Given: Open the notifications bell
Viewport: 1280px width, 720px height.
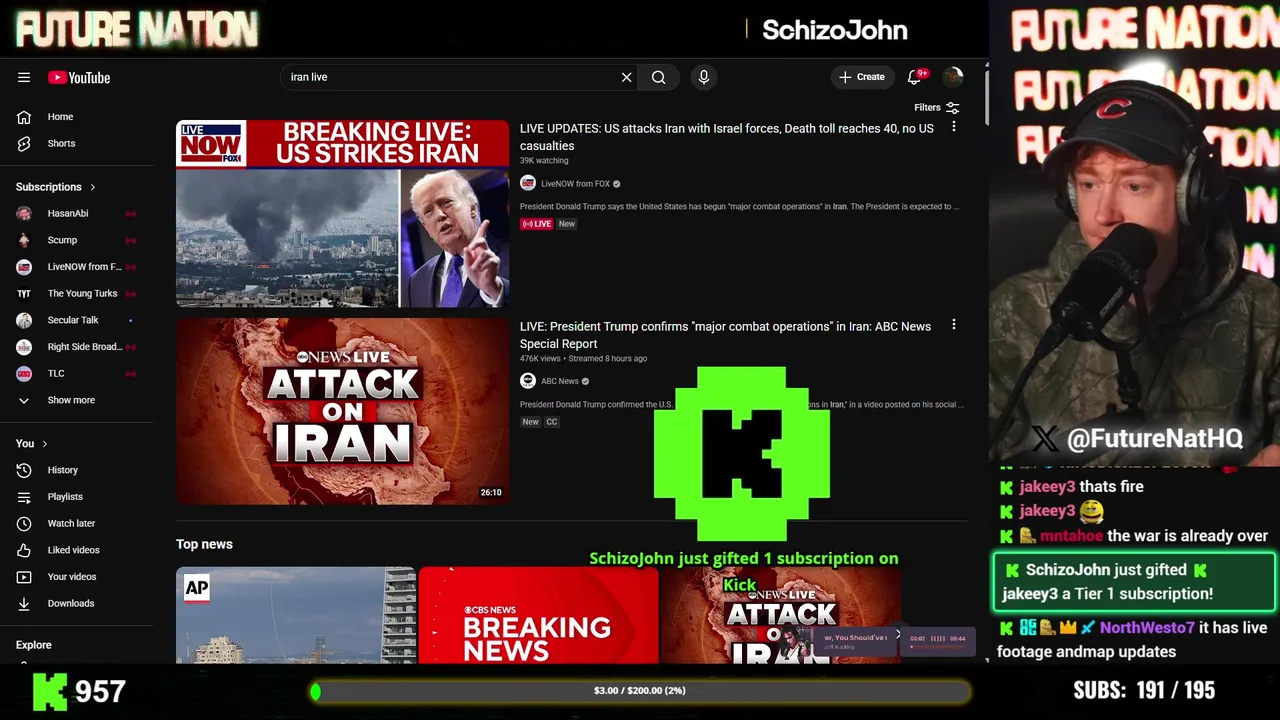Looking at the screenshot, I should coord(914,77).
